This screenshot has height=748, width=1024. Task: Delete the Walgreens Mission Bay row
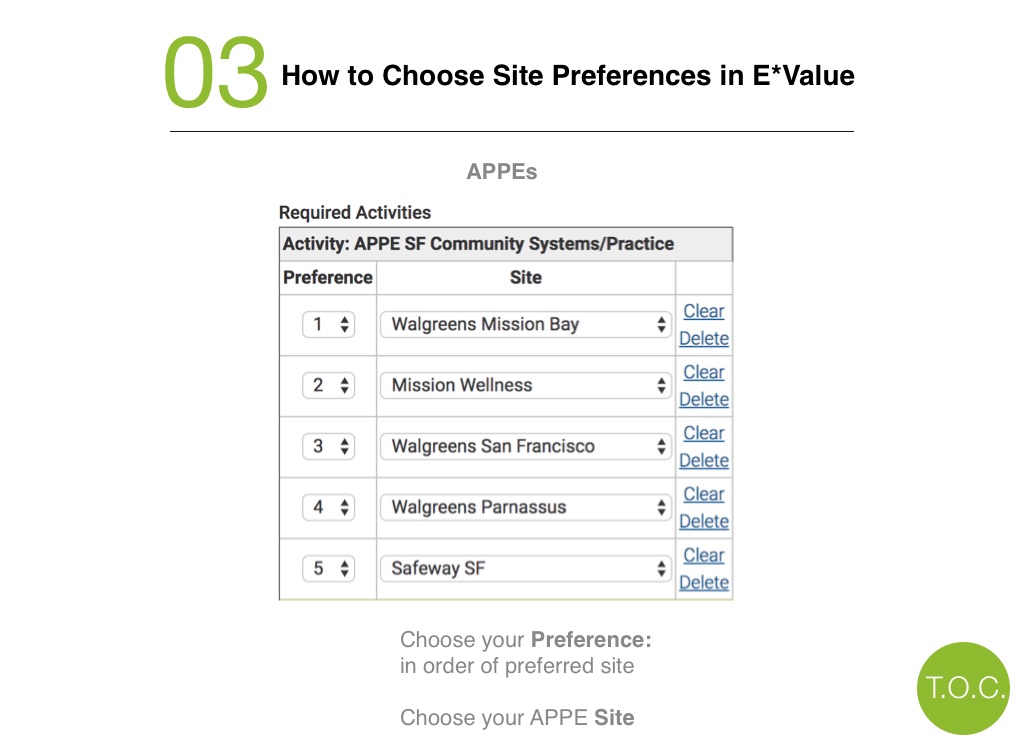pyautogui.click(x=704, y=338)
